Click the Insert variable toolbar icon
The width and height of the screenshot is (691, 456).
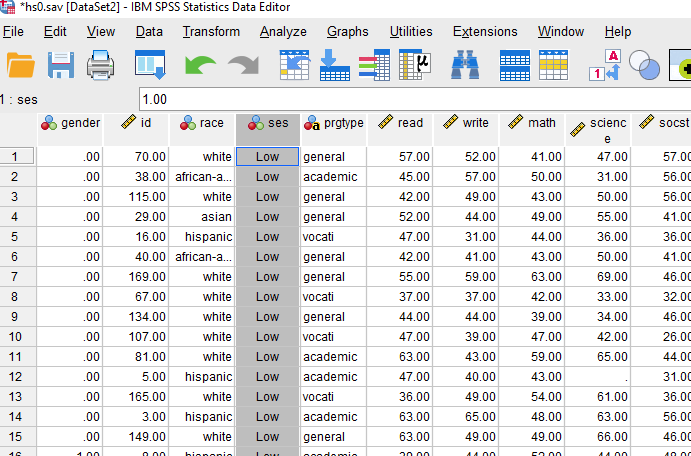(554, 67)
